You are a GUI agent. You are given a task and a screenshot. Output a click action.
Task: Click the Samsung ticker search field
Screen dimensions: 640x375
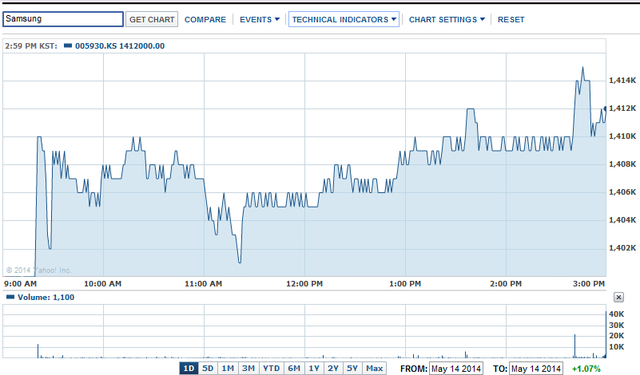click(63, 19)
